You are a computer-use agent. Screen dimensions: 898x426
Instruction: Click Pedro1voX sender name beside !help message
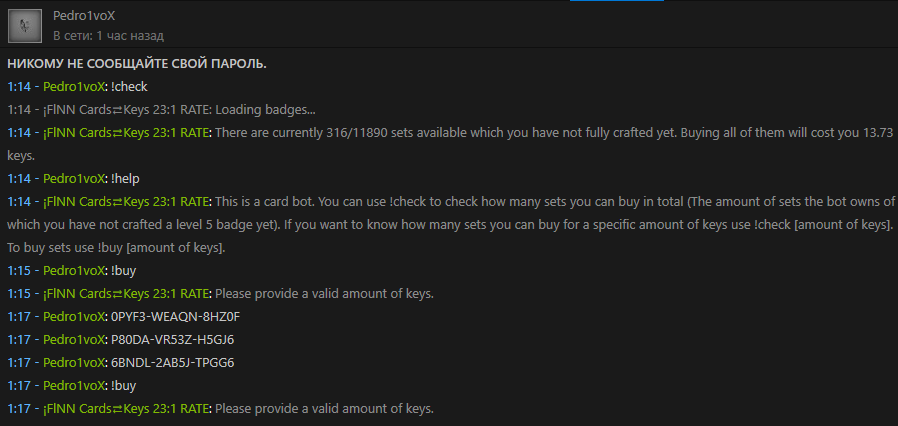tap(74, 179)
